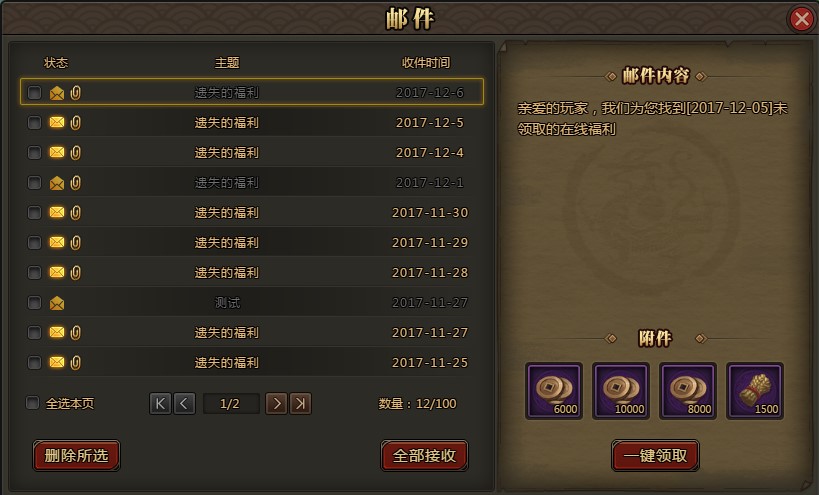
Task: Click the opened envelope icon on 2017-12-6 mail
Action: point(57,93)
